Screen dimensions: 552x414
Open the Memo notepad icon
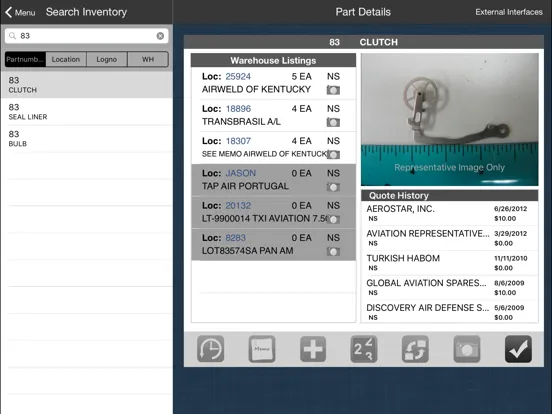point(262,349)
